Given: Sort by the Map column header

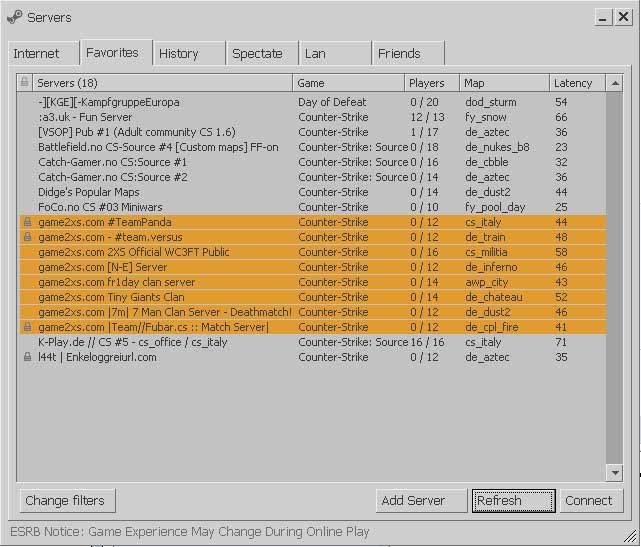Looking at the screenshot, I should click(504, 83).
